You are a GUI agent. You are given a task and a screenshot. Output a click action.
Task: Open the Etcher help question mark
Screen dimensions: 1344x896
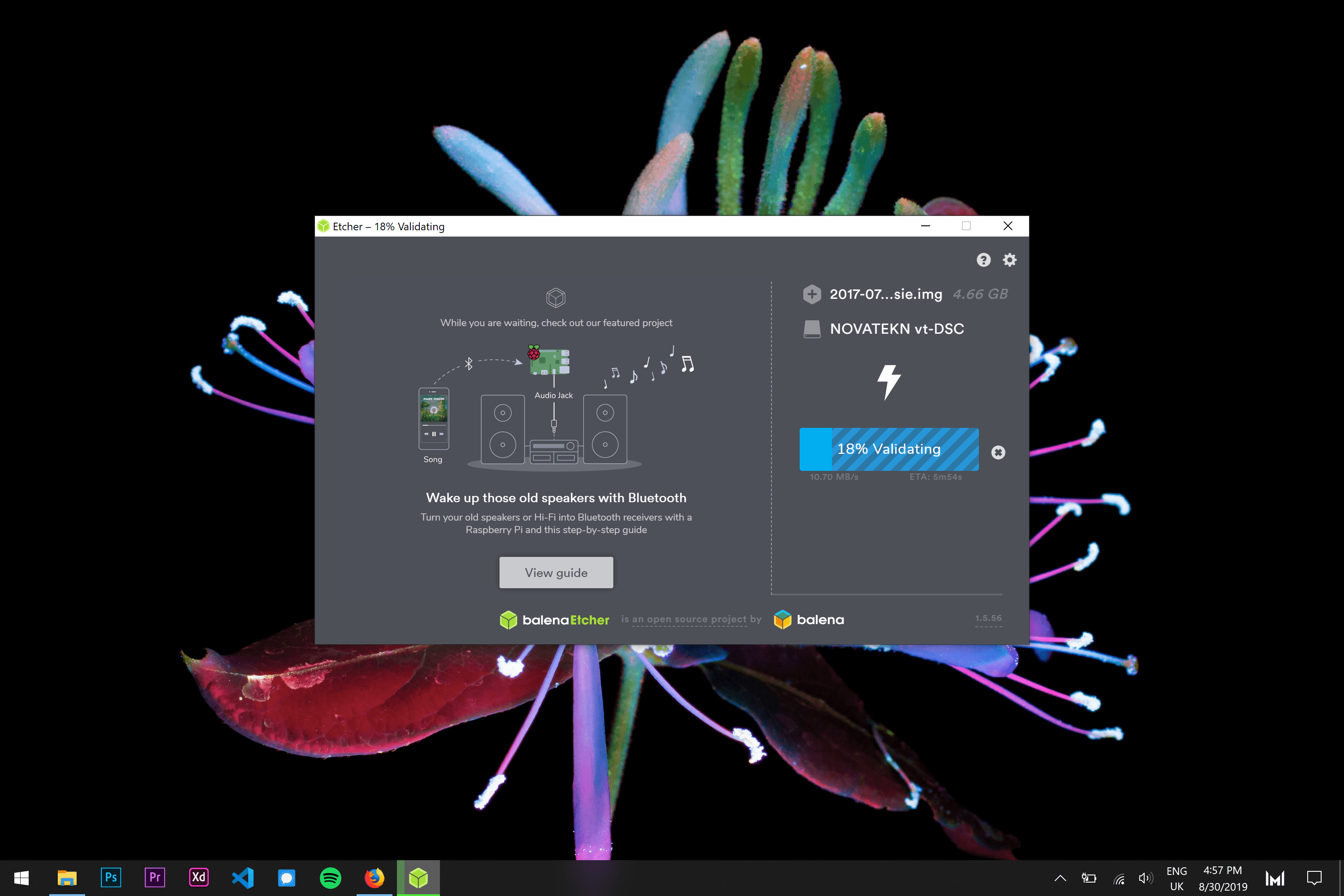point(984,260)
